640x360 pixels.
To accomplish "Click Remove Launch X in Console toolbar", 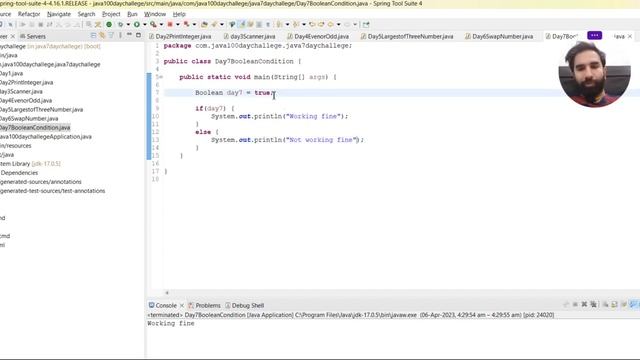I will (584, 304).
